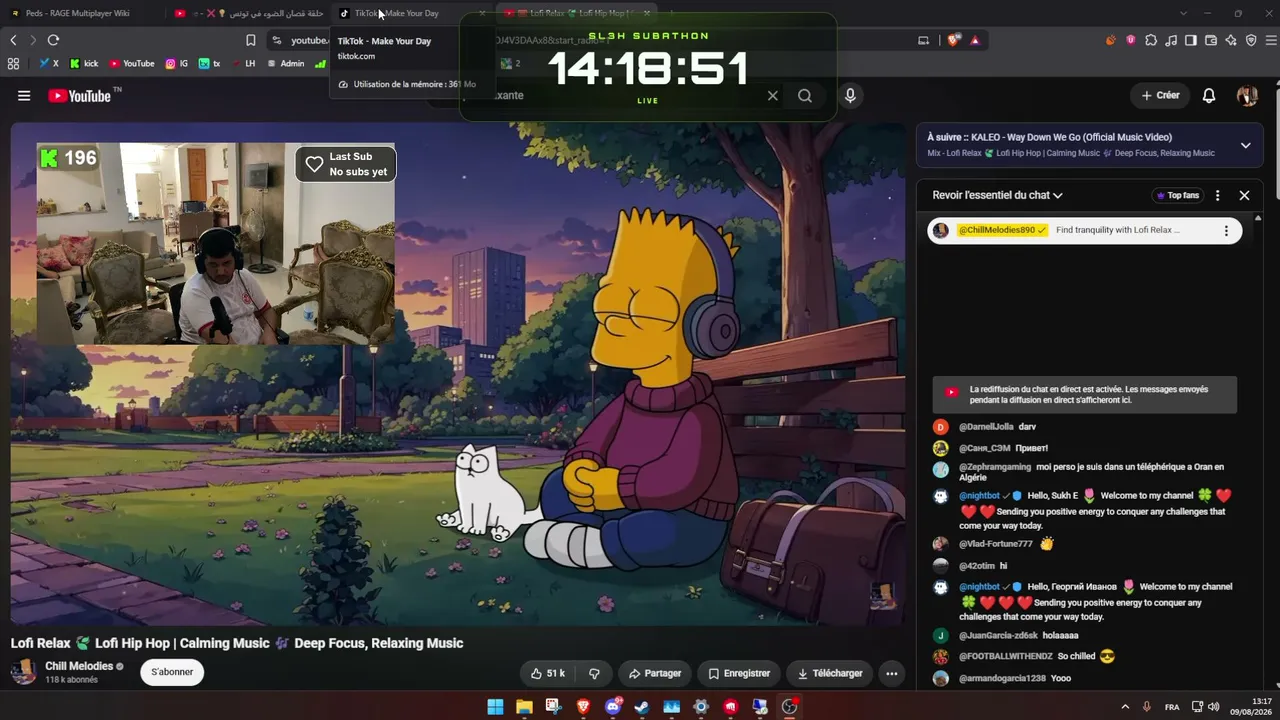Open the Brave VPN shield icon
Screen dimensions: 1280x720
[1251, 40]
